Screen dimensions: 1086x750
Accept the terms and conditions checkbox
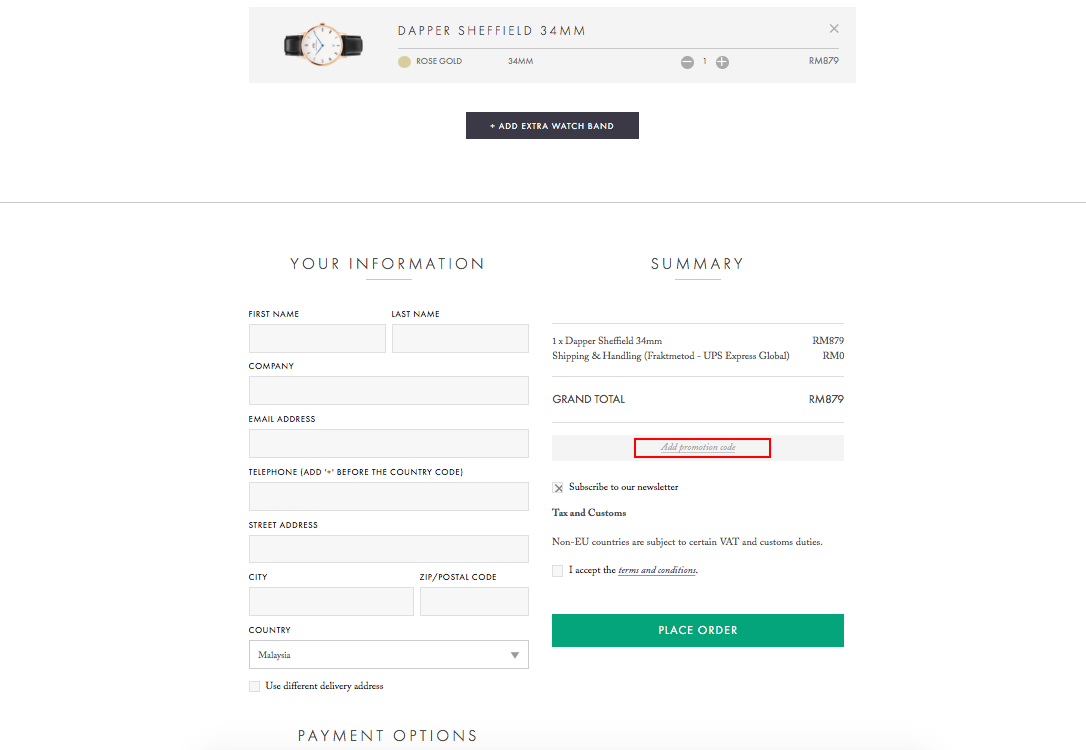point(558,571)
